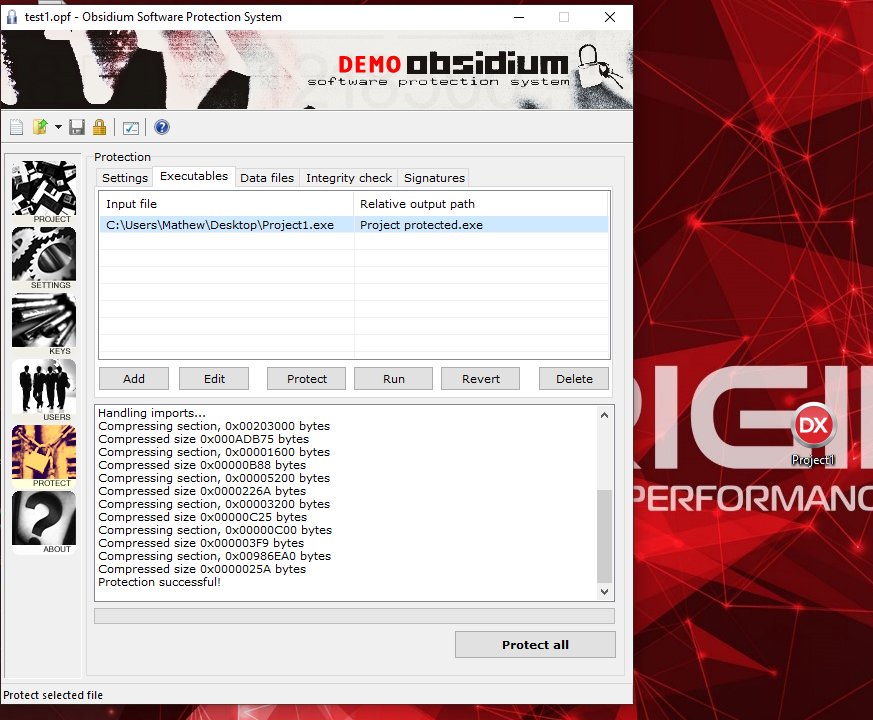Click the Compressing section, 0x00005200 bytes line
This screenshot has height=720, width=873.
214,478
